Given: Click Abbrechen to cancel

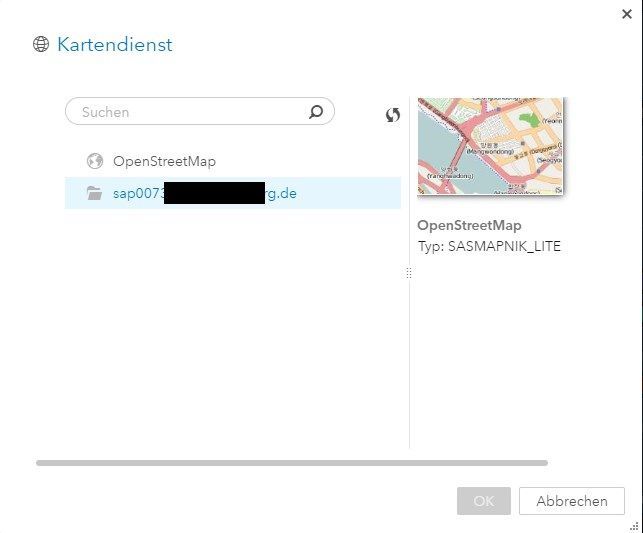Looking at the screenshot, I should point(572,501).
